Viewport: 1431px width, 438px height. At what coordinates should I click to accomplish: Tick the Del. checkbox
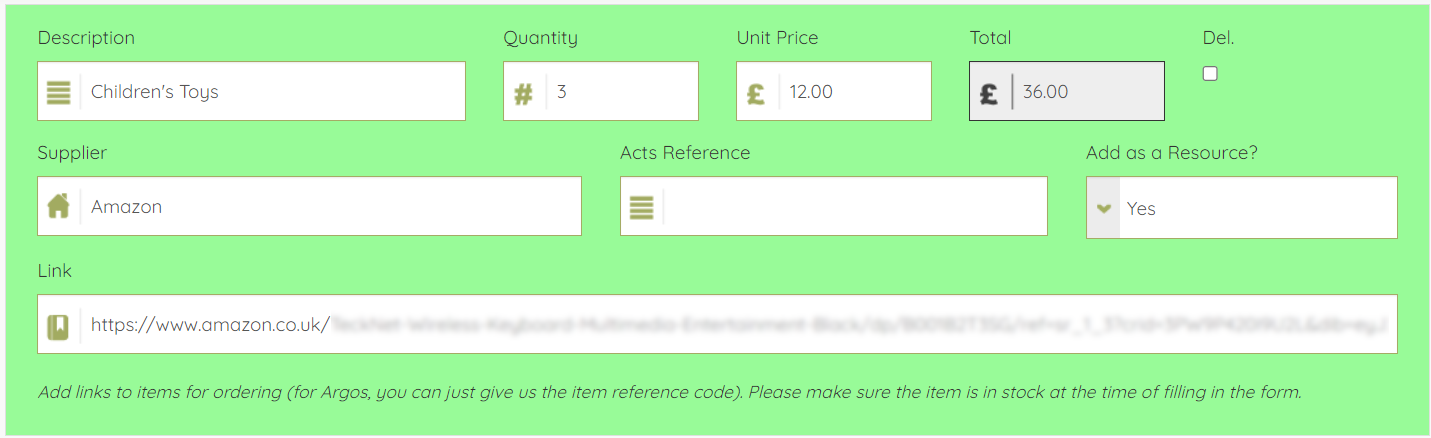1210,74
